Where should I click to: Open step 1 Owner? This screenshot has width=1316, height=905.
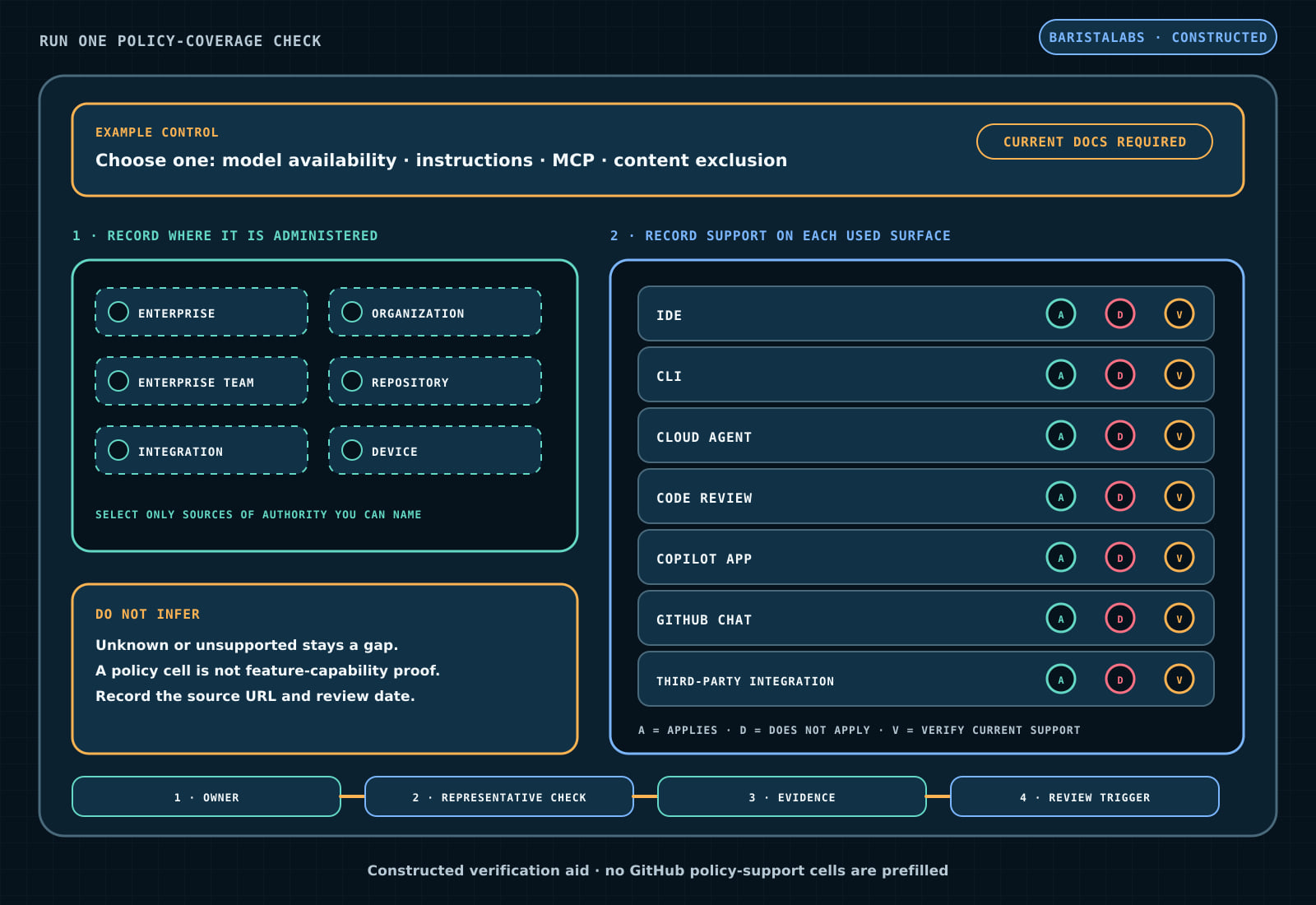pyautogui.click(x=206, y=796)
